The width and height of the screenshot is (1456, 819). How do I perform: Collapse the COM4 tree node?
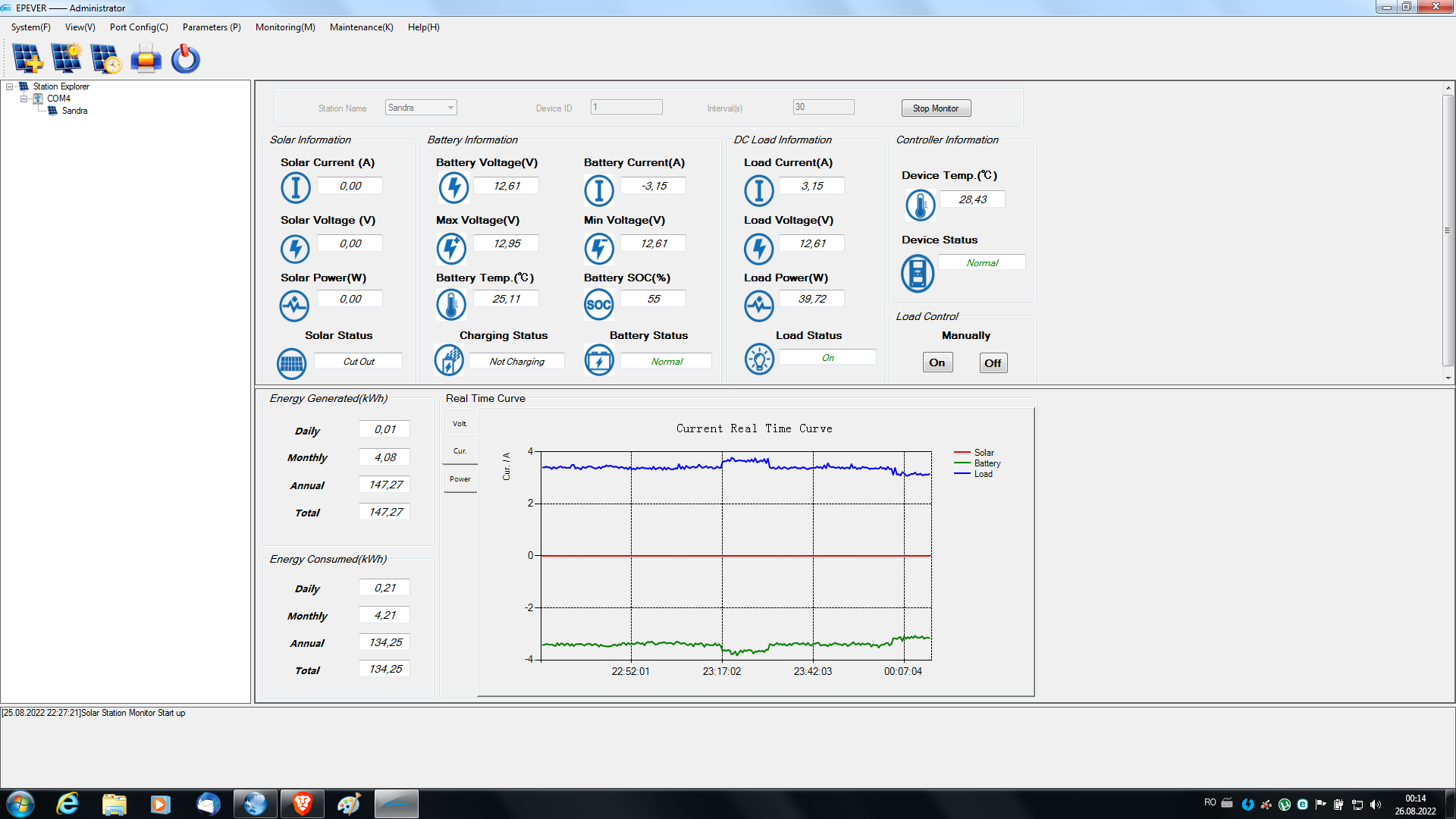[24, 99]
